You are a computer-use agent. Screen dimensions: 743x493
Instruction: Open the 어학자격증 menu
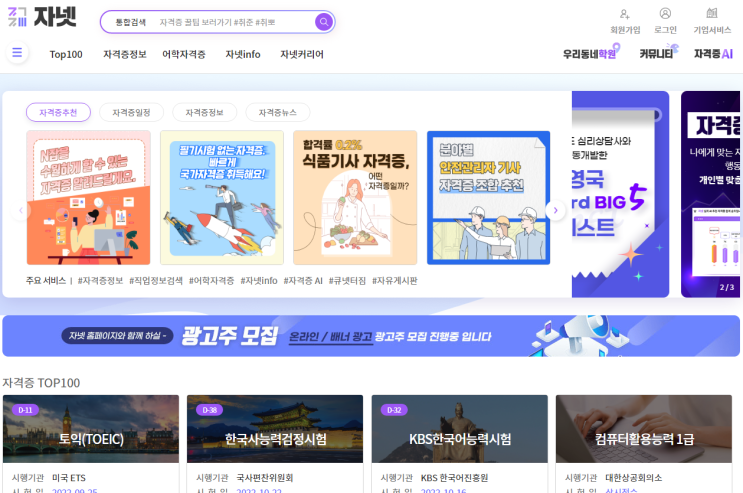tap(184, 55)
